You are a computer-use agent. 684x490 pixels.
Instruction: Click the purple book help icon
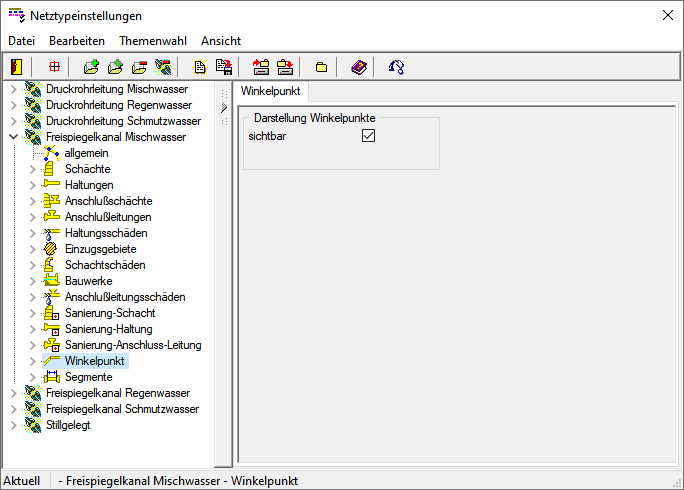point(359,67)
